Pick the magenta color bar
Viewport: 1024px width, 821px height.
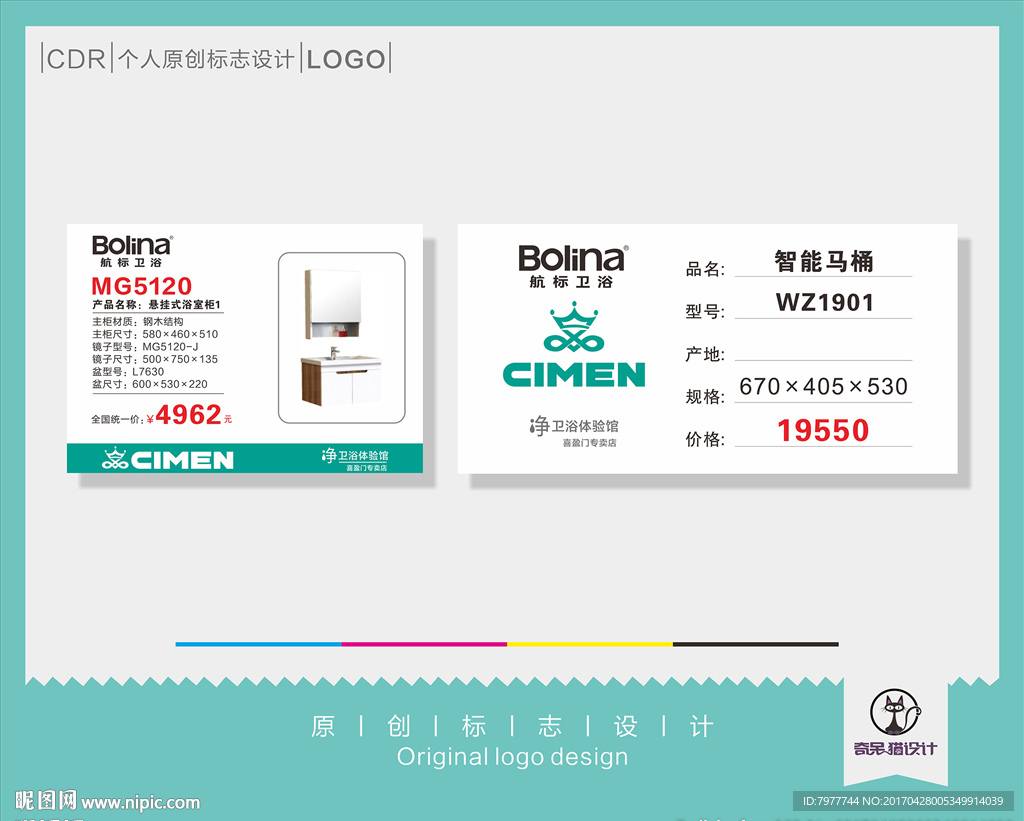[x=424, y=644]
